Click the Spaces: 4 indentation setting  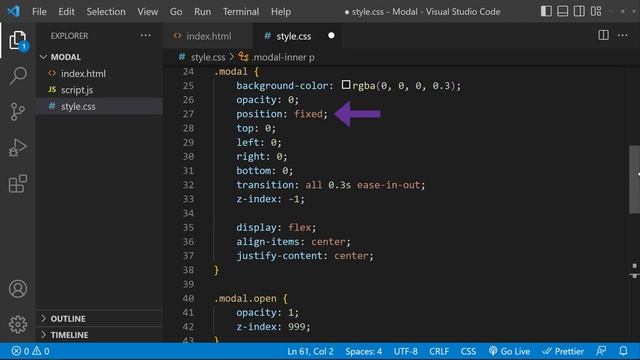pyautogui.click(x=363, y=351)
